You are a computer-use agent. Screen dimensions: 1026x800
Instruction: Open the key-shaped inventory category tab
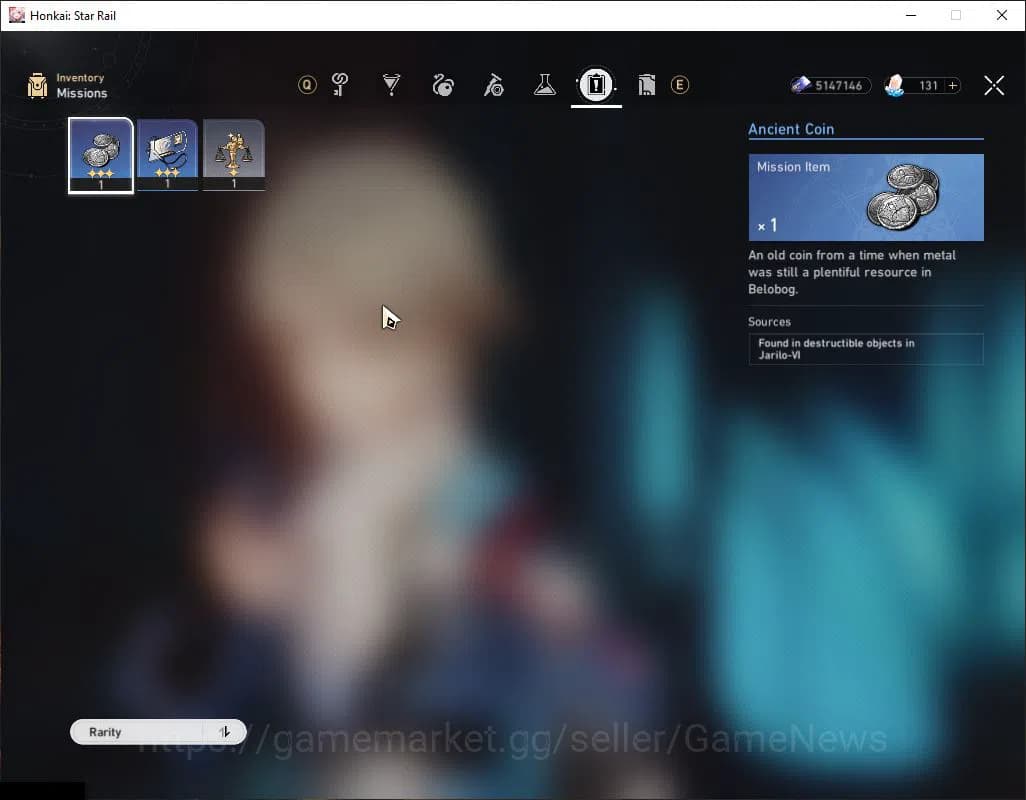pyautogui.click(x=340, y=85)
